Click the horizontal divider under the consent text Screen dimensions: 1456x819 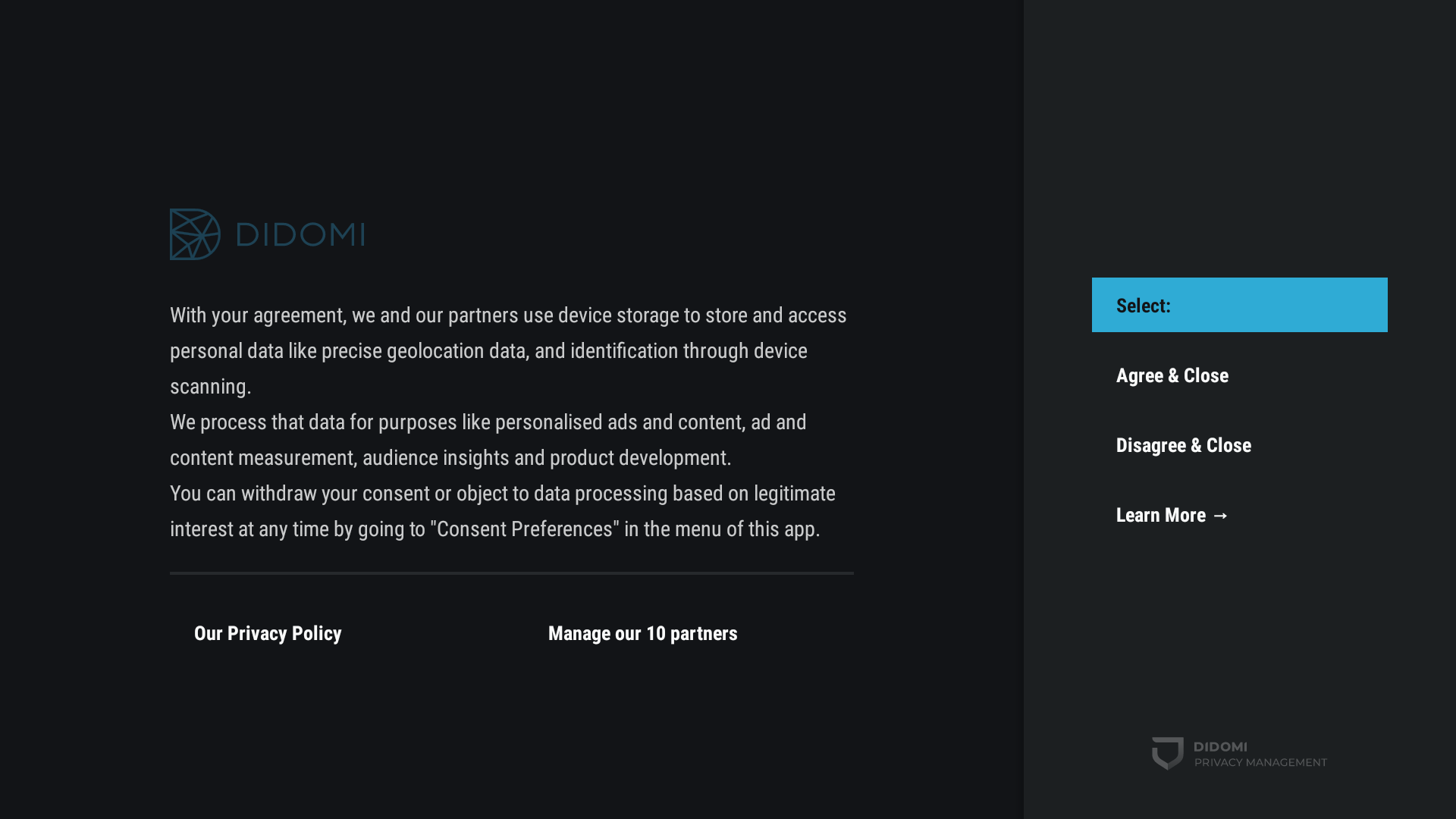click(511, 573)
